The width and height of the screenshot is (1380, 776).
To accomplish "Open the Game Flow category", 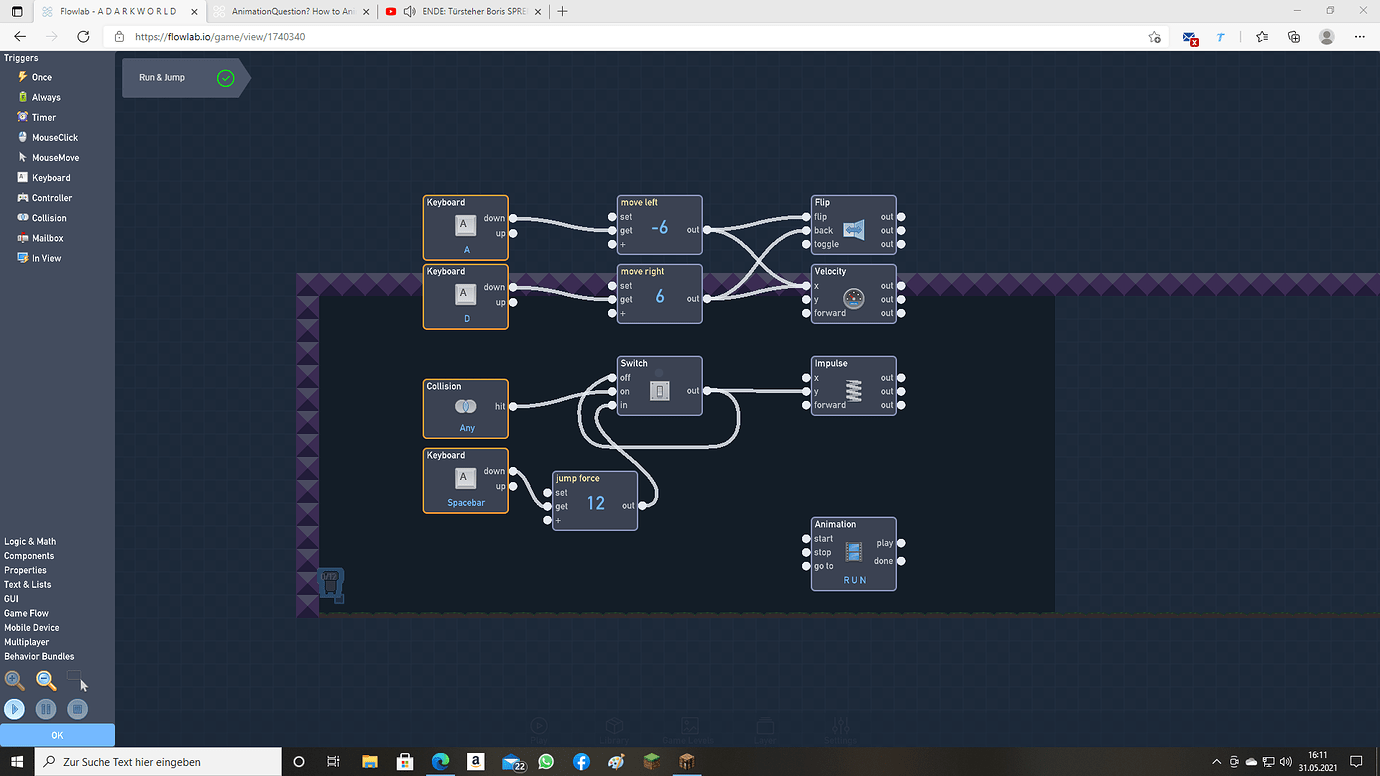I will click(26, 613).
